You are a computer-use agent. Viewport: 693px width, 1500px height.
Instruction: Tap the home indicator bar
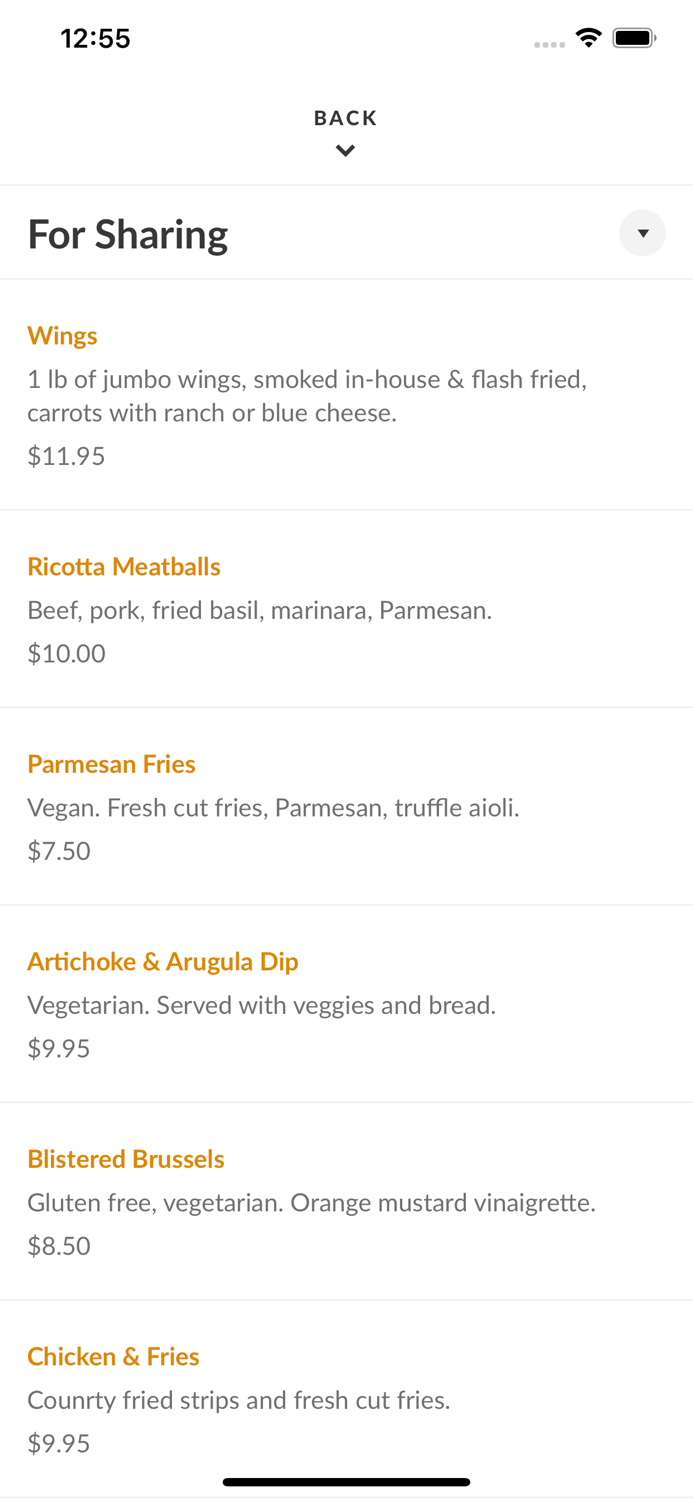[346, 1482]
